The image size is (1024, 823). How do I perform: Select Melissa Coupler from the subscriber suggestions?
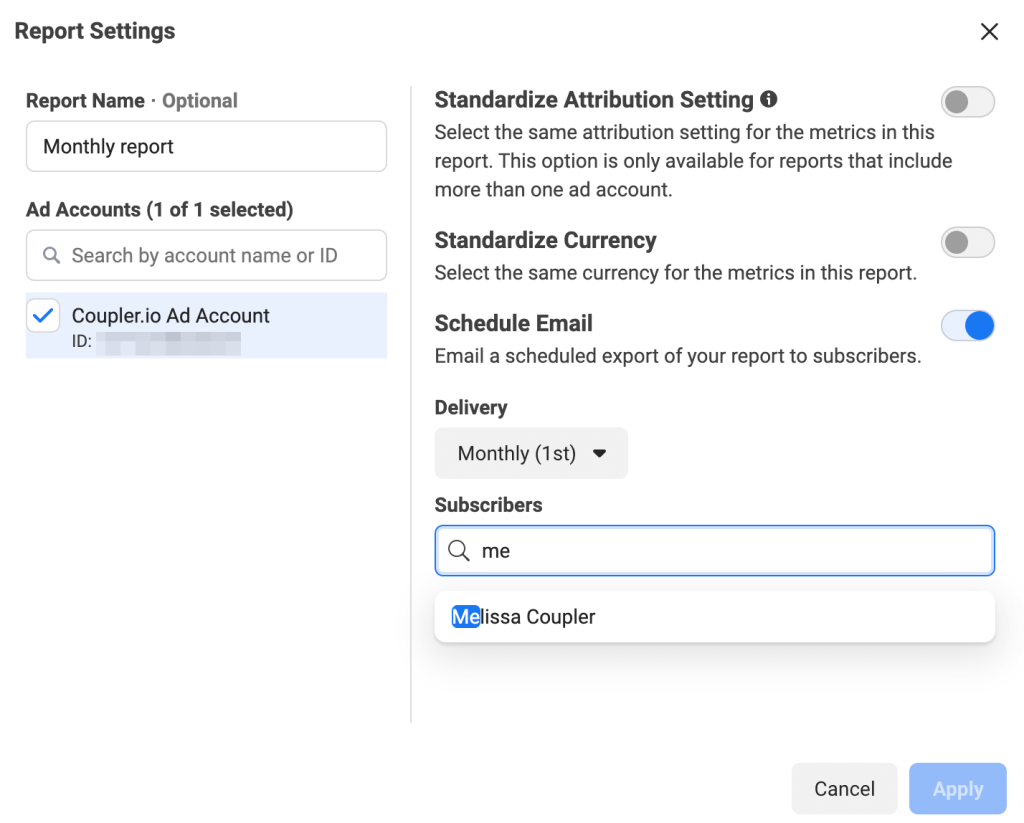tap(523, 616)
